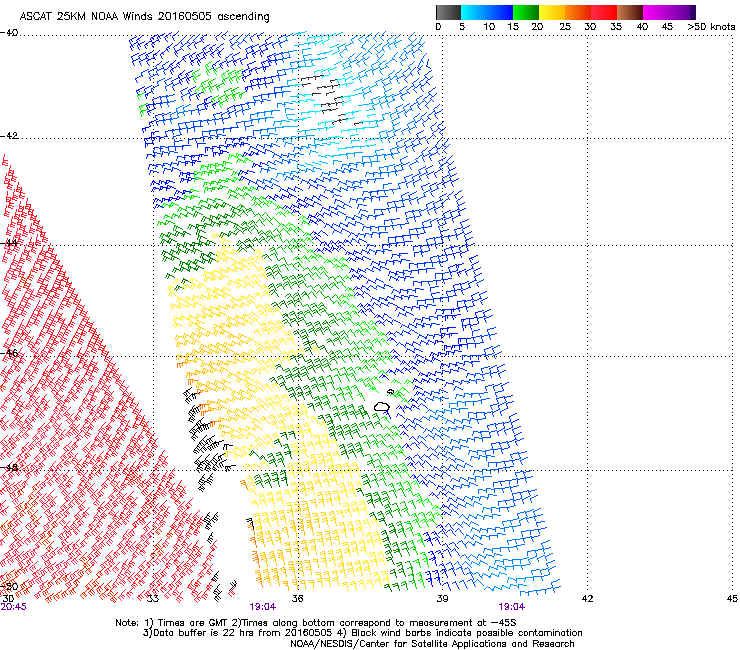
Task: Click the "-48" latitude axis label
Action: [x=9, y=468]
